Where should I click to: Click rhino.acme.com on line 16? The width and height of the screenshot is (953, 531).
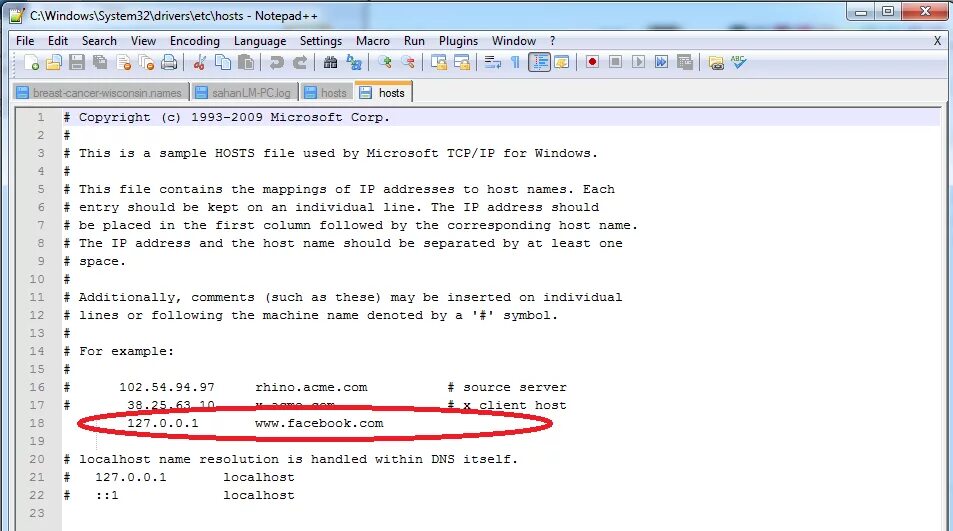(311, 387)
